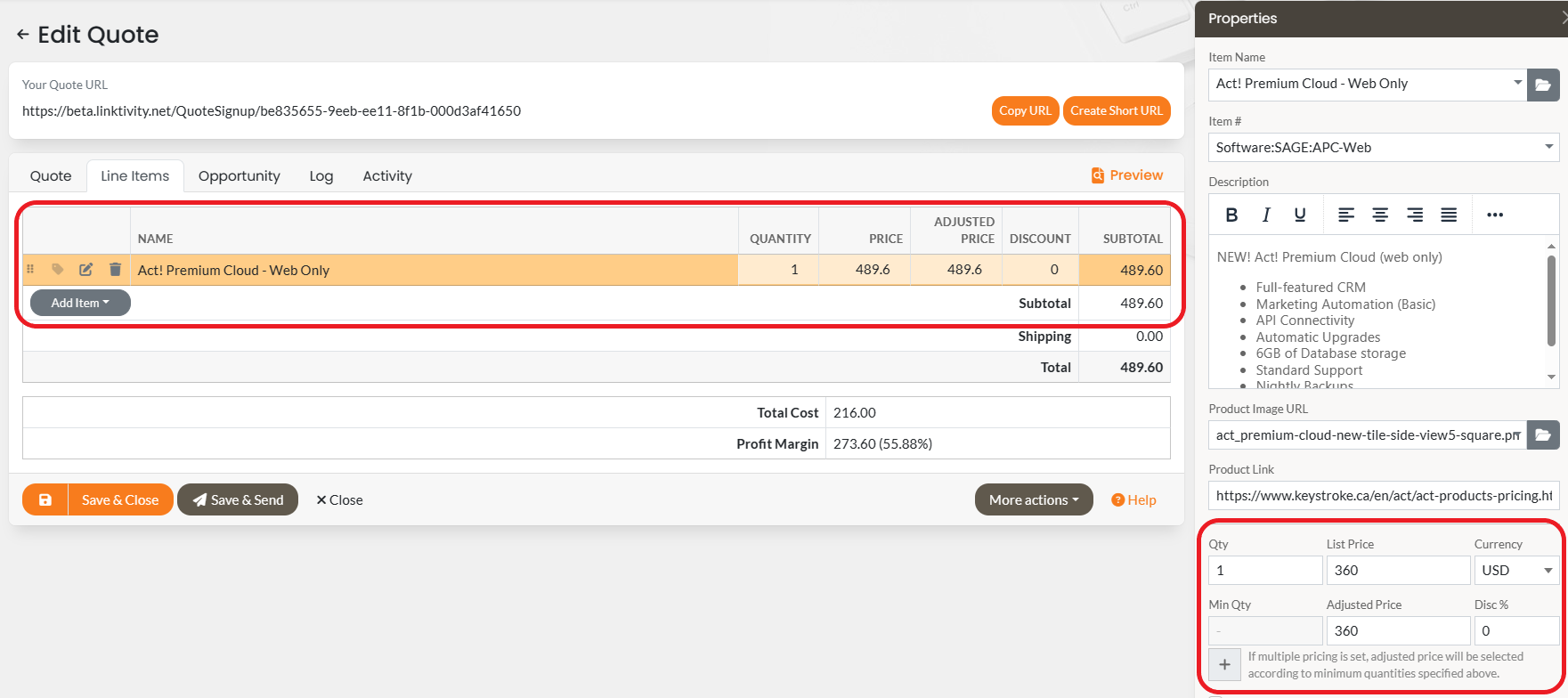
Task: Click the quote URL text
Action: [x=272, y=111]
